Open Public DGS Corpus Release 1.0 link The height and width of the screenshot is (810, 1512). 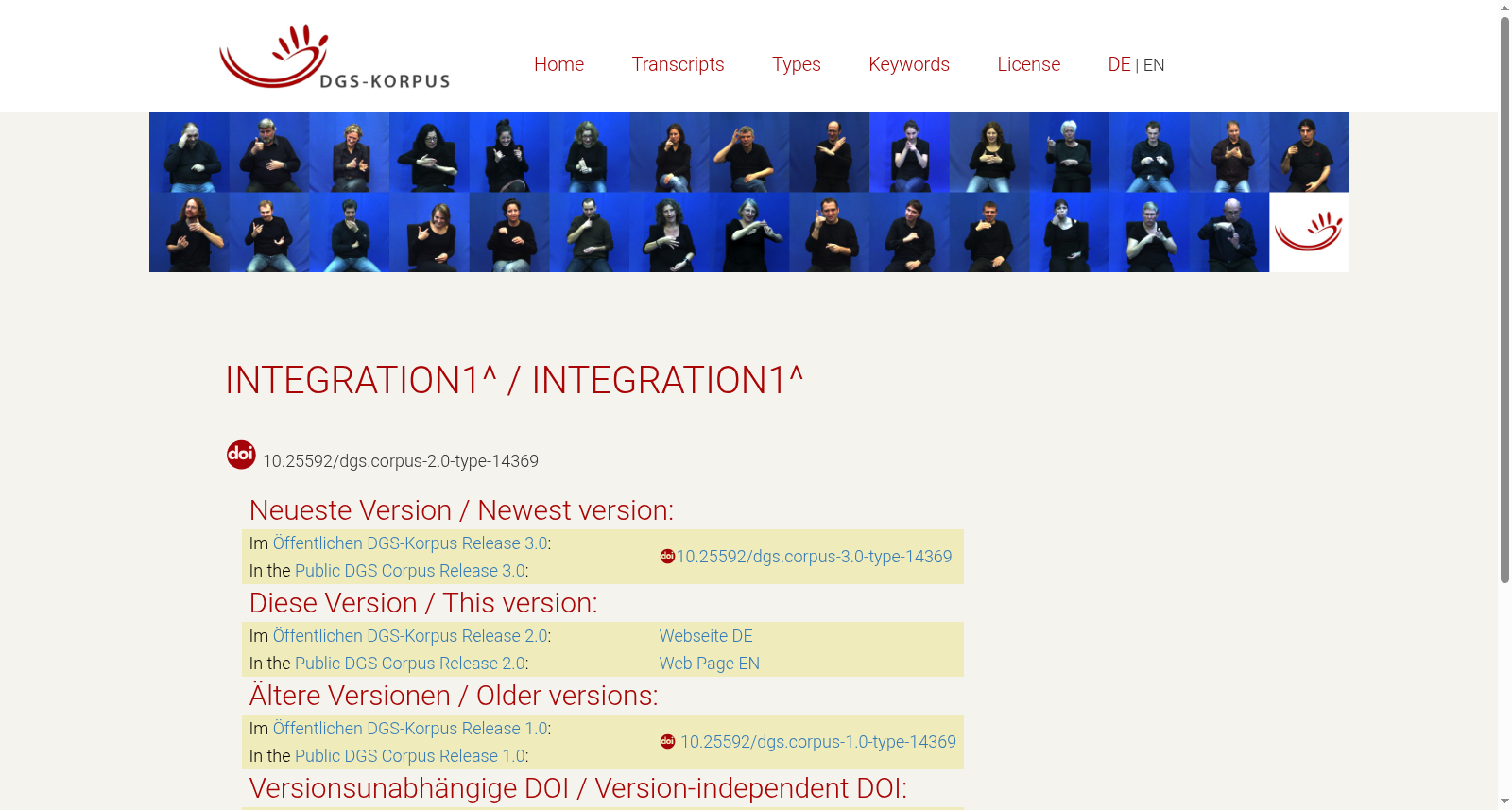click(410, 756)
